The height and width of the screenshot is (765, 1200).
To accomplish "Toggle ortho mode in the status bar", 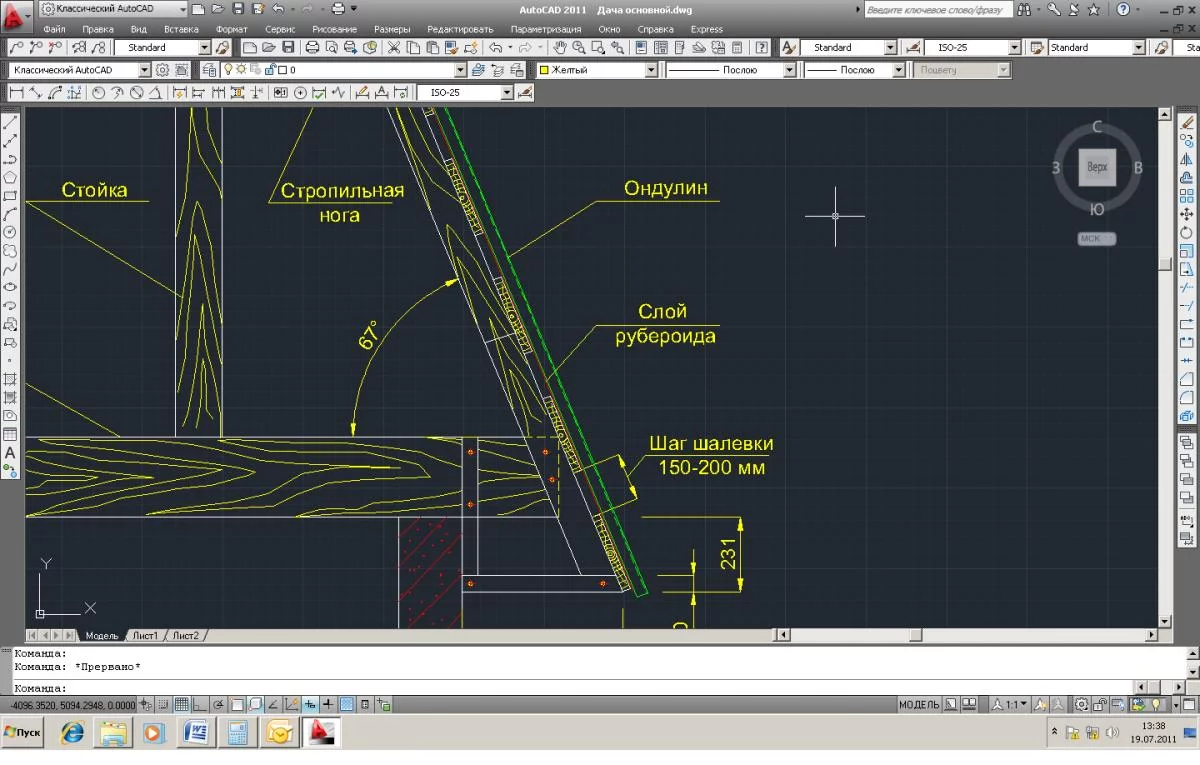I will click(x=199, y=705).
